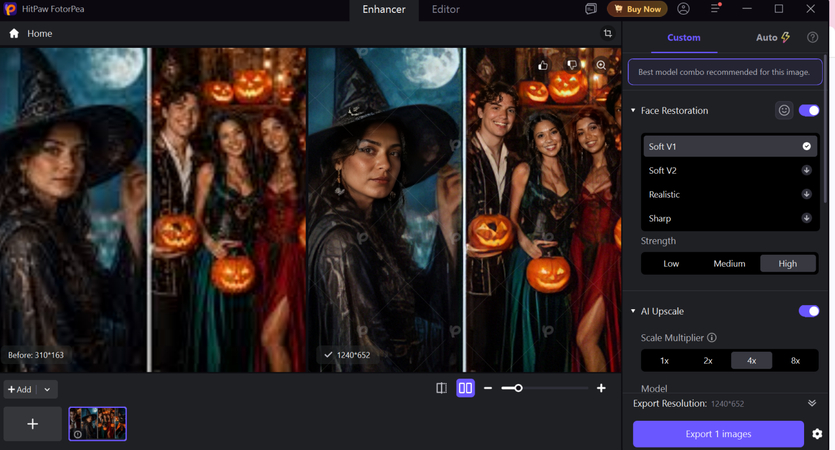The image size is (835, 450).
Task: Switch to the Enhancer tab
Action: pyautogui.click(x=384, y=9)
